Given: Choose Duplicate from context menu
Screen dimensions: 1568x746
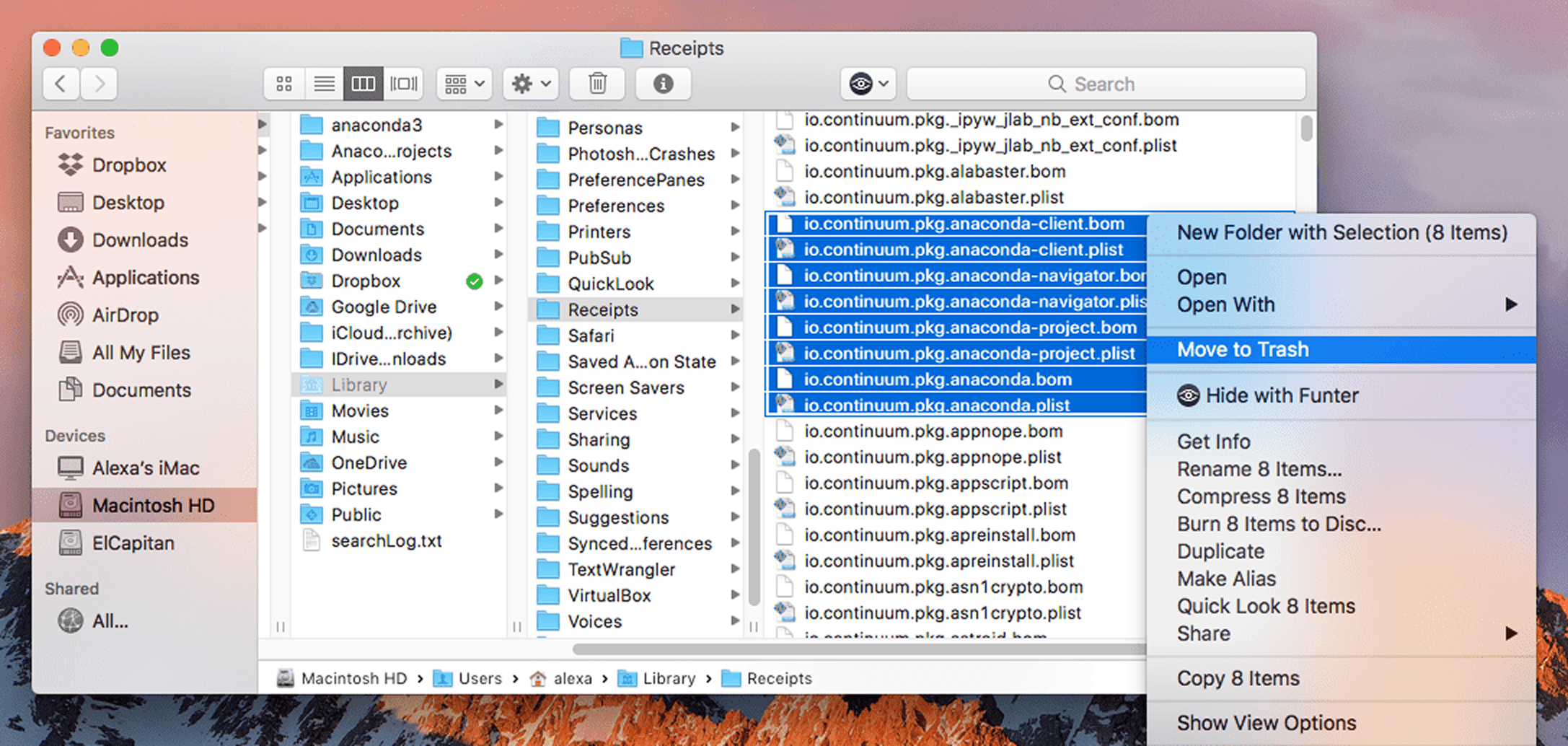Looking at the screenshot, I should tap(1342, 551).
